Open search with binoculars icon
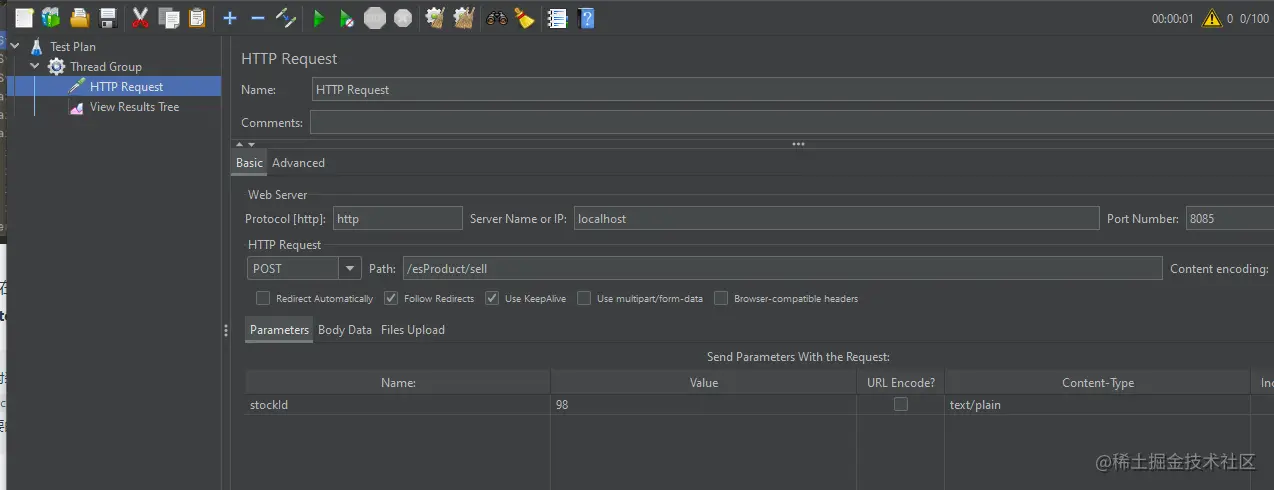 (x=496, y=17)
